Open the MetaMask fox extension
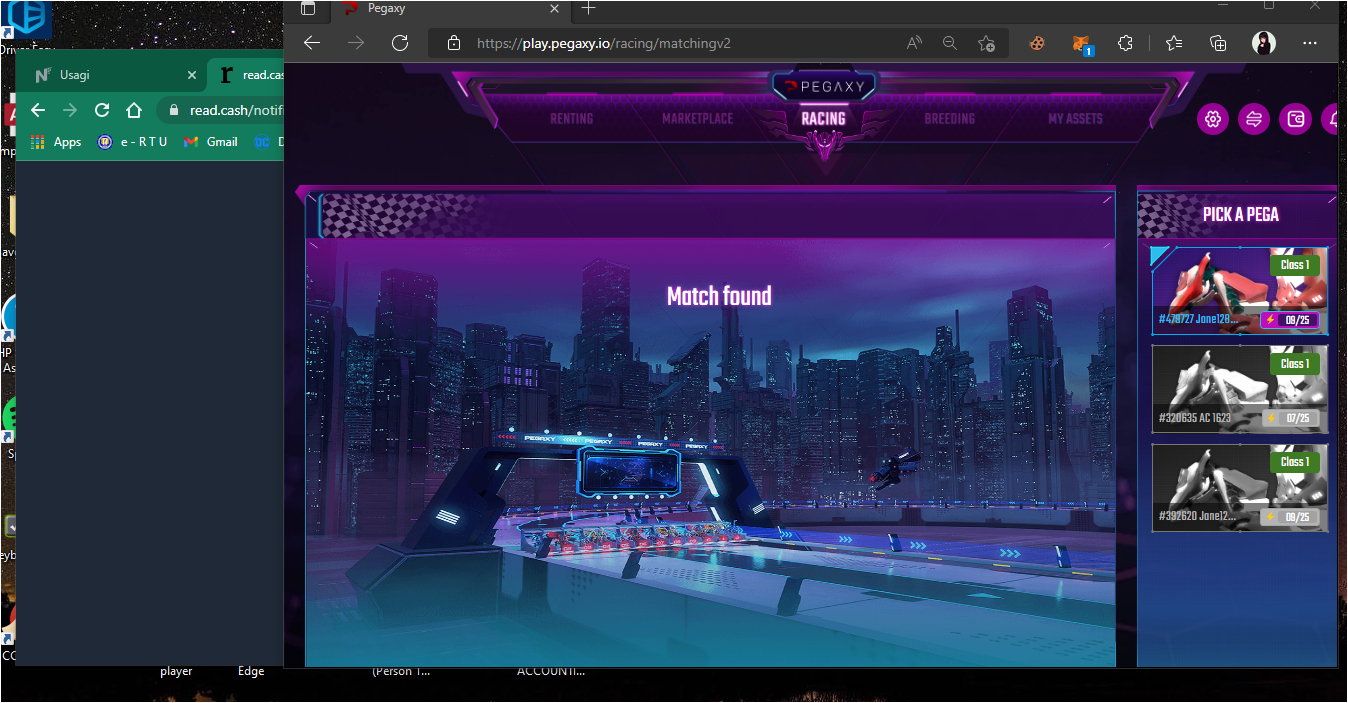The width and height of the screenshot is (1348, 703). pyautogui.click(x=1082, y=44)
